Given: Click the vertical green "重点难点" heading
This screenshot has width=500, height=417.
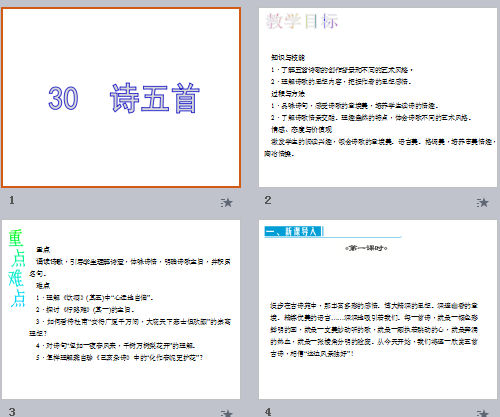Looking at the screenshot, I should click(16, 268).
